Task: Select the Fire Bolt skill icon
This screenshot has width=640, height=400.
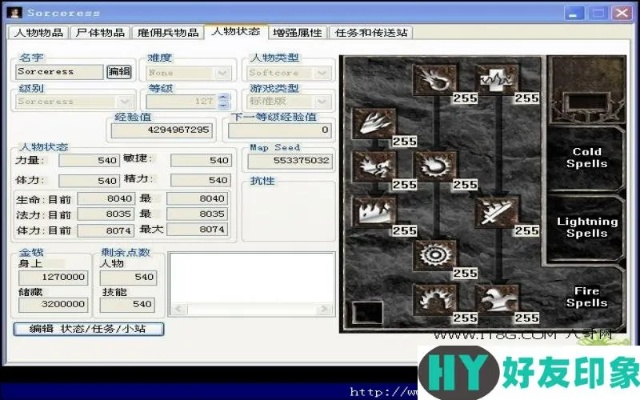Action: [435, 79]
